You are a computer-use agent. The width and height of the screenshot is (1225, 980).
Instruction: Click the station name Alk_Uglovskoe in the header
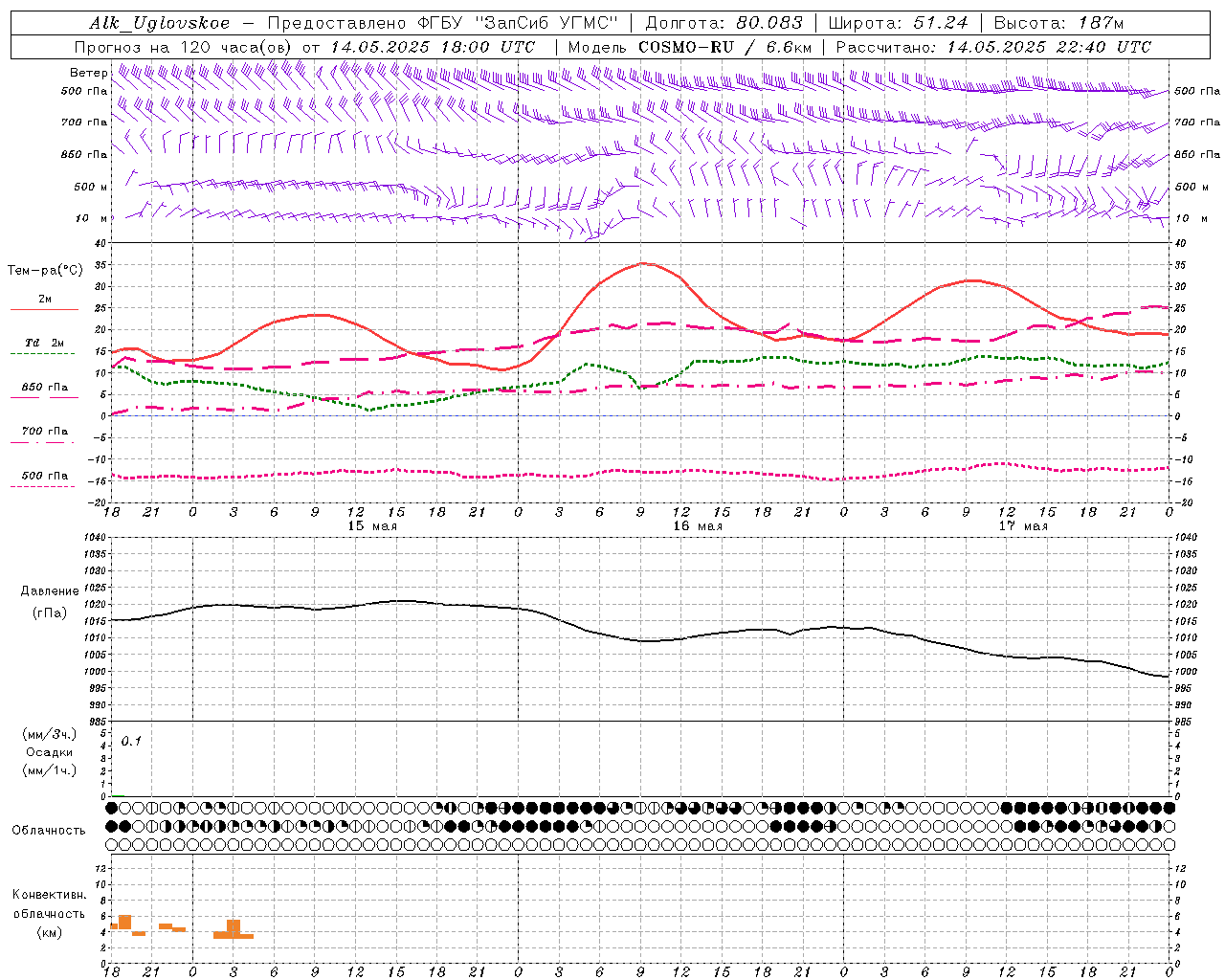point(159,23)
